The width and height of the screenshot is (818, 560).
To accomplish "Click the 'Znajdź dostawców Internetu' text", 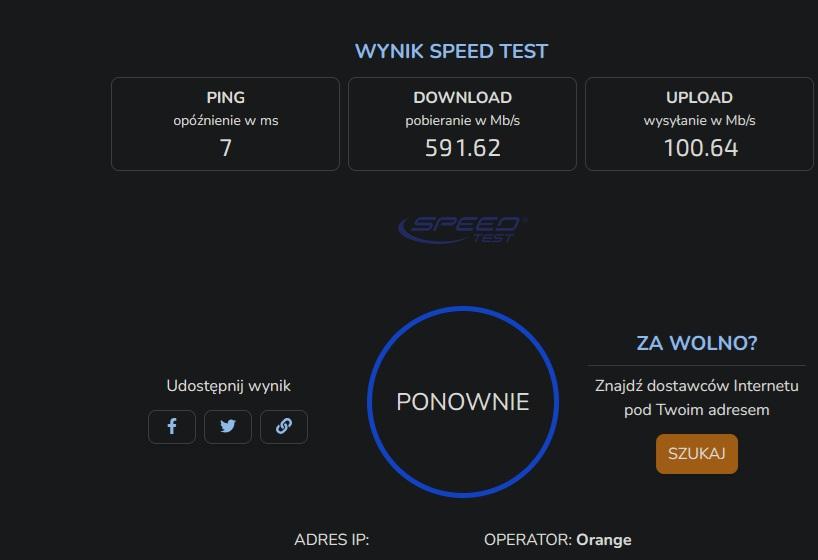I will coord(697,386).
